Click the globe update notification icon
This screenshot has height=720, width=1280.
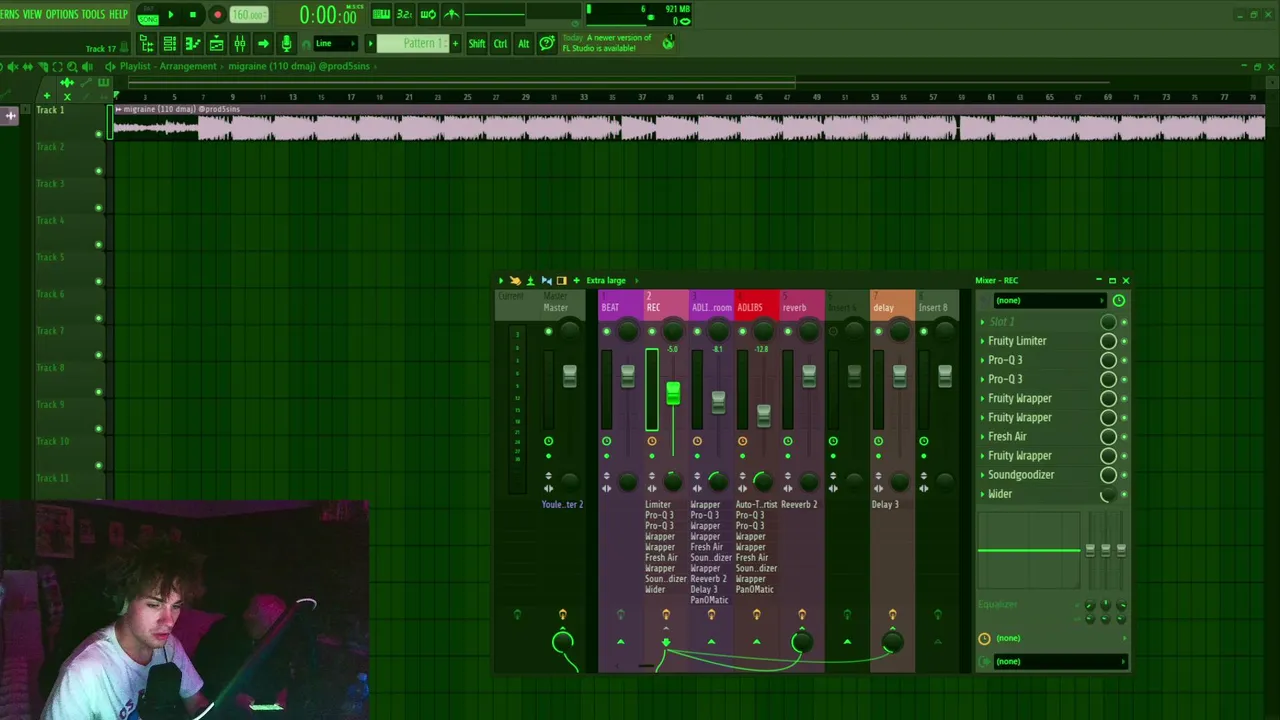[x=668, y=42]
